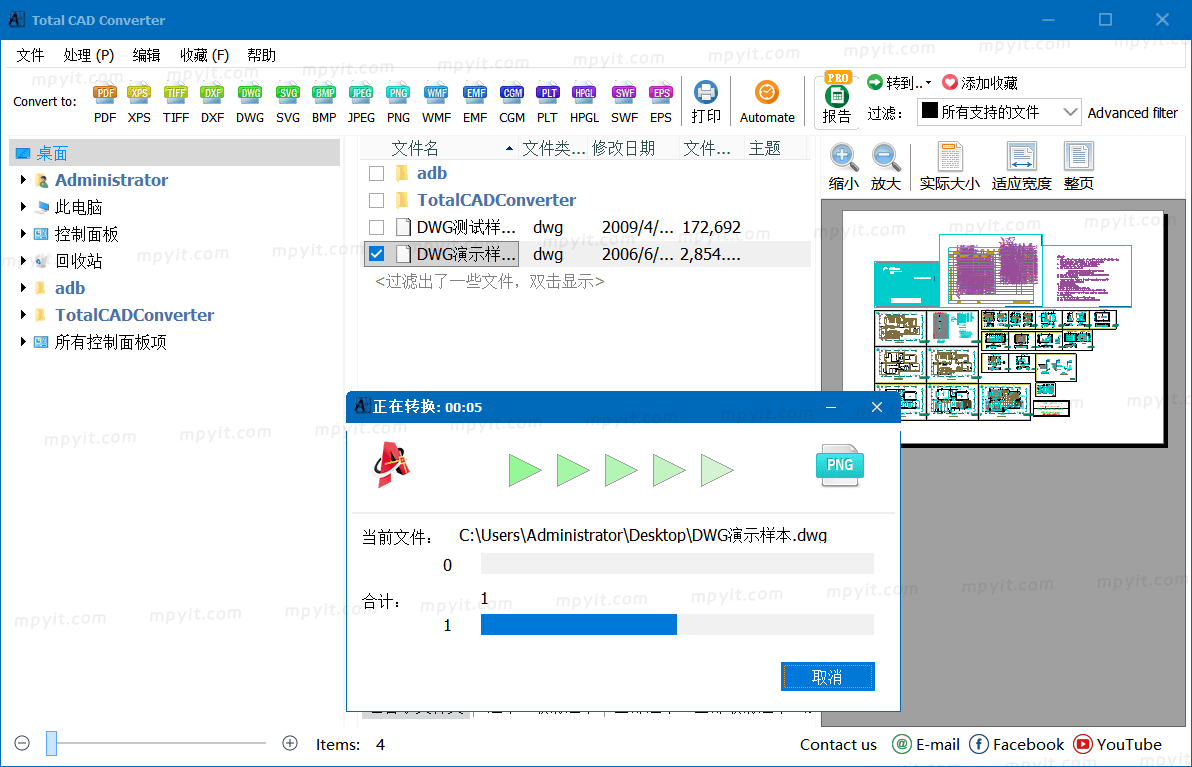Check the DWG测试样本 file checkbox
This screenshot has width=1192, height=767.
[376, 227]
